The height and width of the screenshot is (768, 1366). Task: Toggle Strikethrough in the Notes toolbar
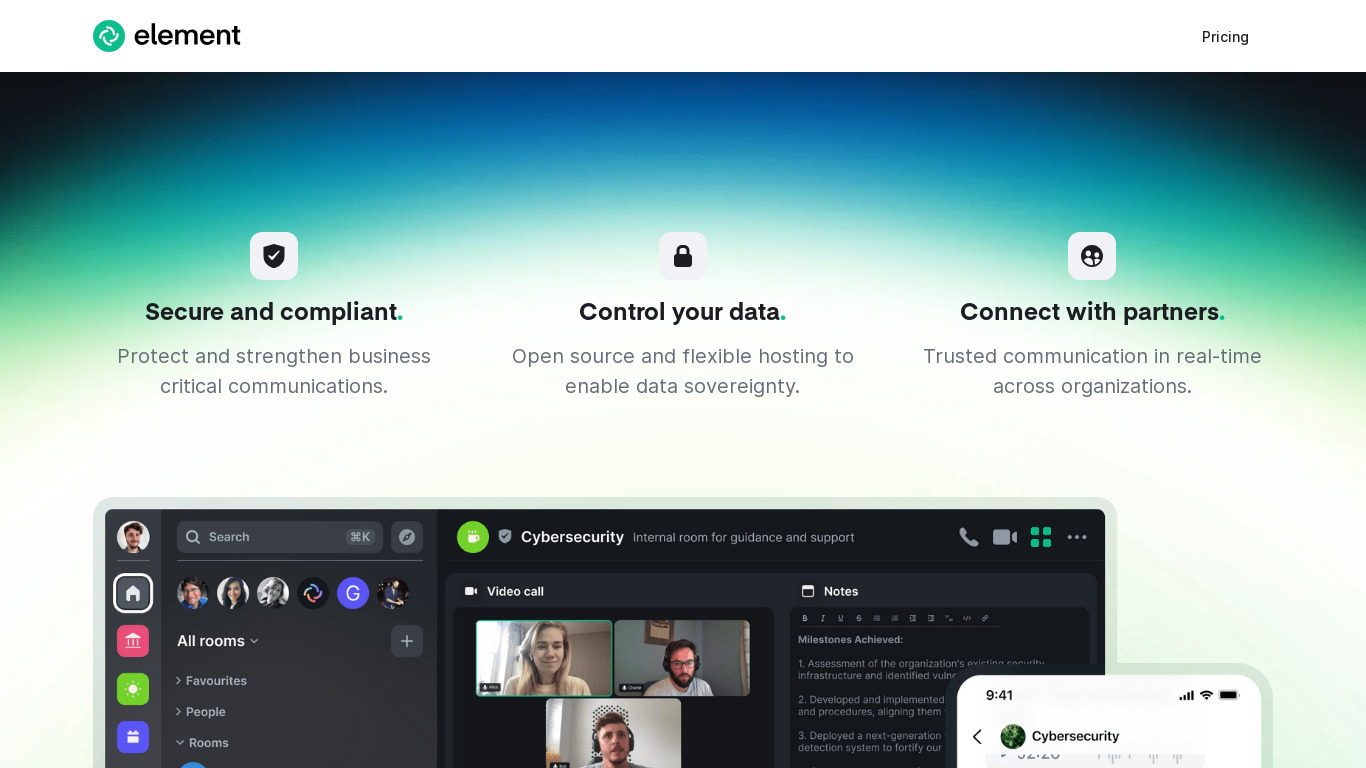coord(859,618)
